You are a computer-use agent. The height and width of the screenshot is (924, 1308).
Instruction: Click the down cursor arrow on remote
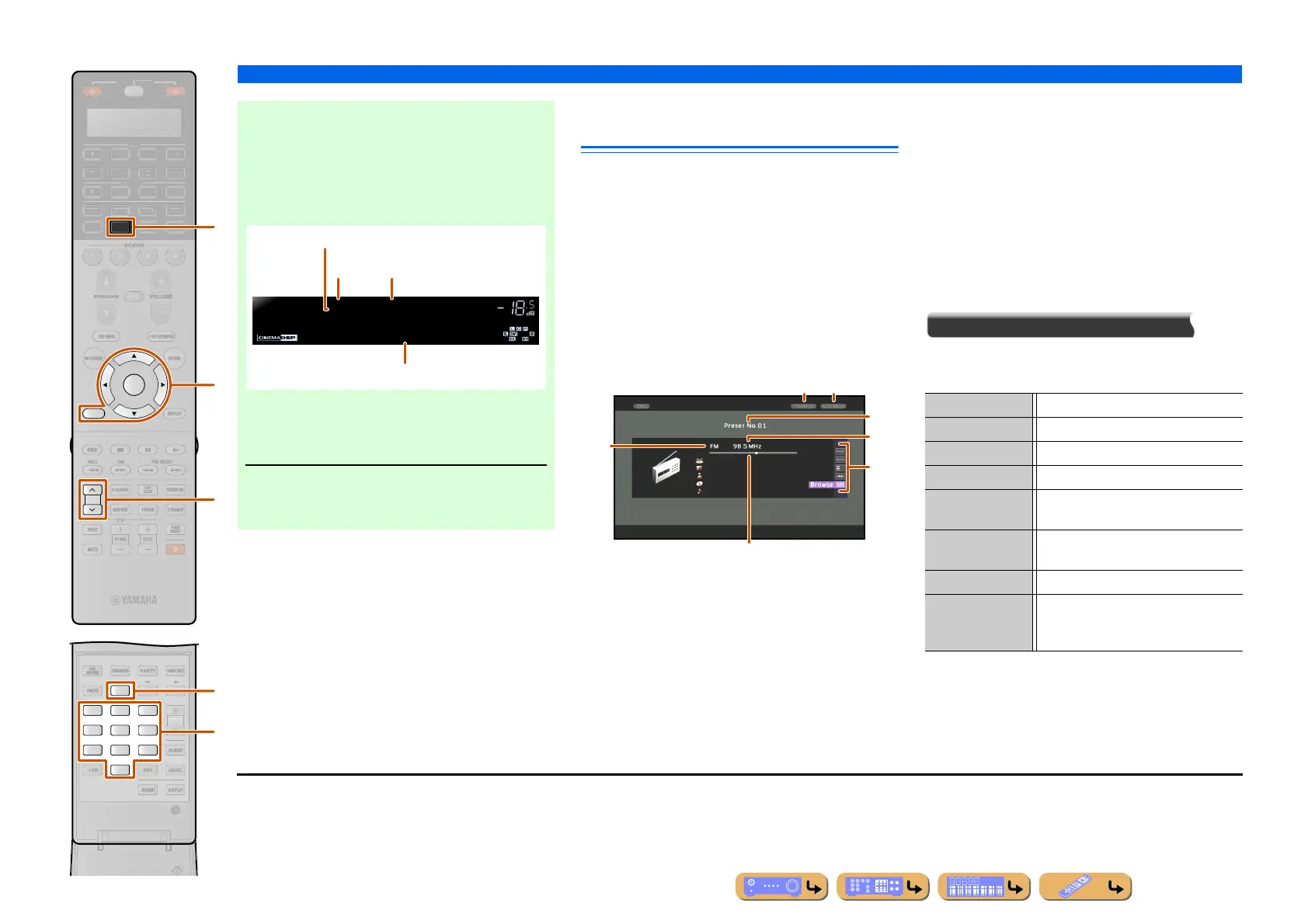click(x=134, y=413)
